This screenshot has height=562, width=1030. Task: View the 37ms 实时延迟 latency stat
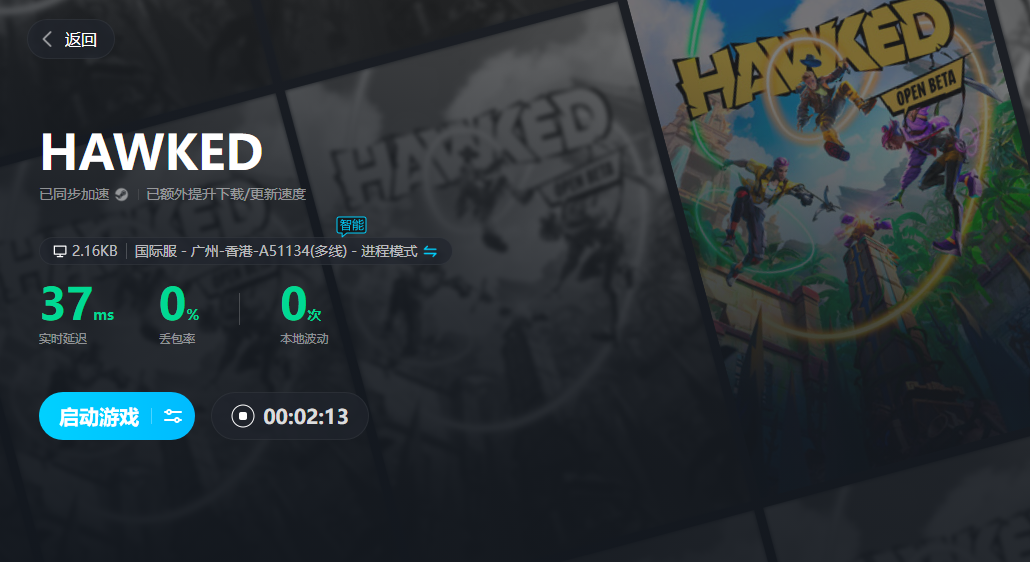click(77, 314)
